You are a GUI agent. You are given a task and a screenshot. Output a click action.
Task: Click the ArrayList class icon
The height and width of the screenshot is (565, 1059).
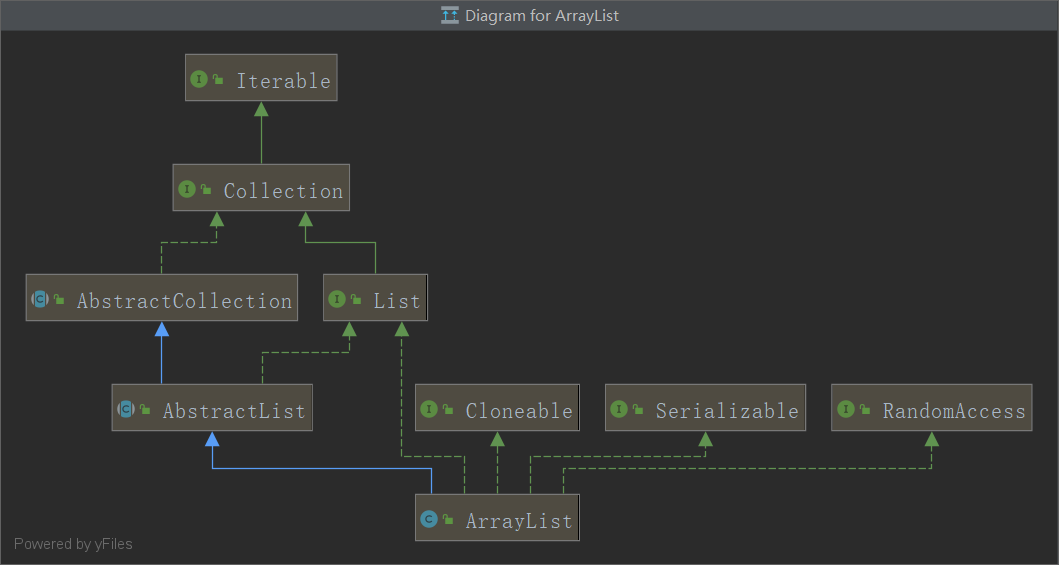pos(429,520)
